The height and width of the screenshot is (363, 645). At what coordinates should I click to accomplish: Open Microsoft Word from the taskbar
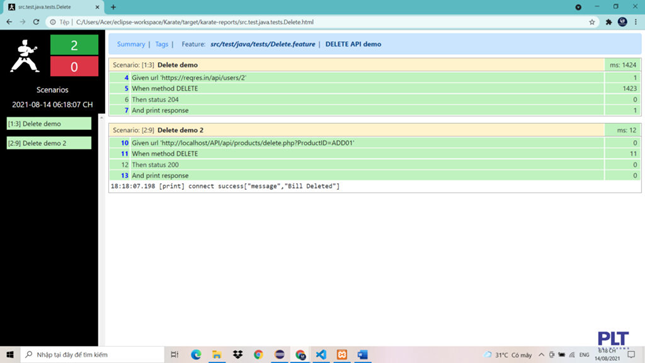coord(362,354)
